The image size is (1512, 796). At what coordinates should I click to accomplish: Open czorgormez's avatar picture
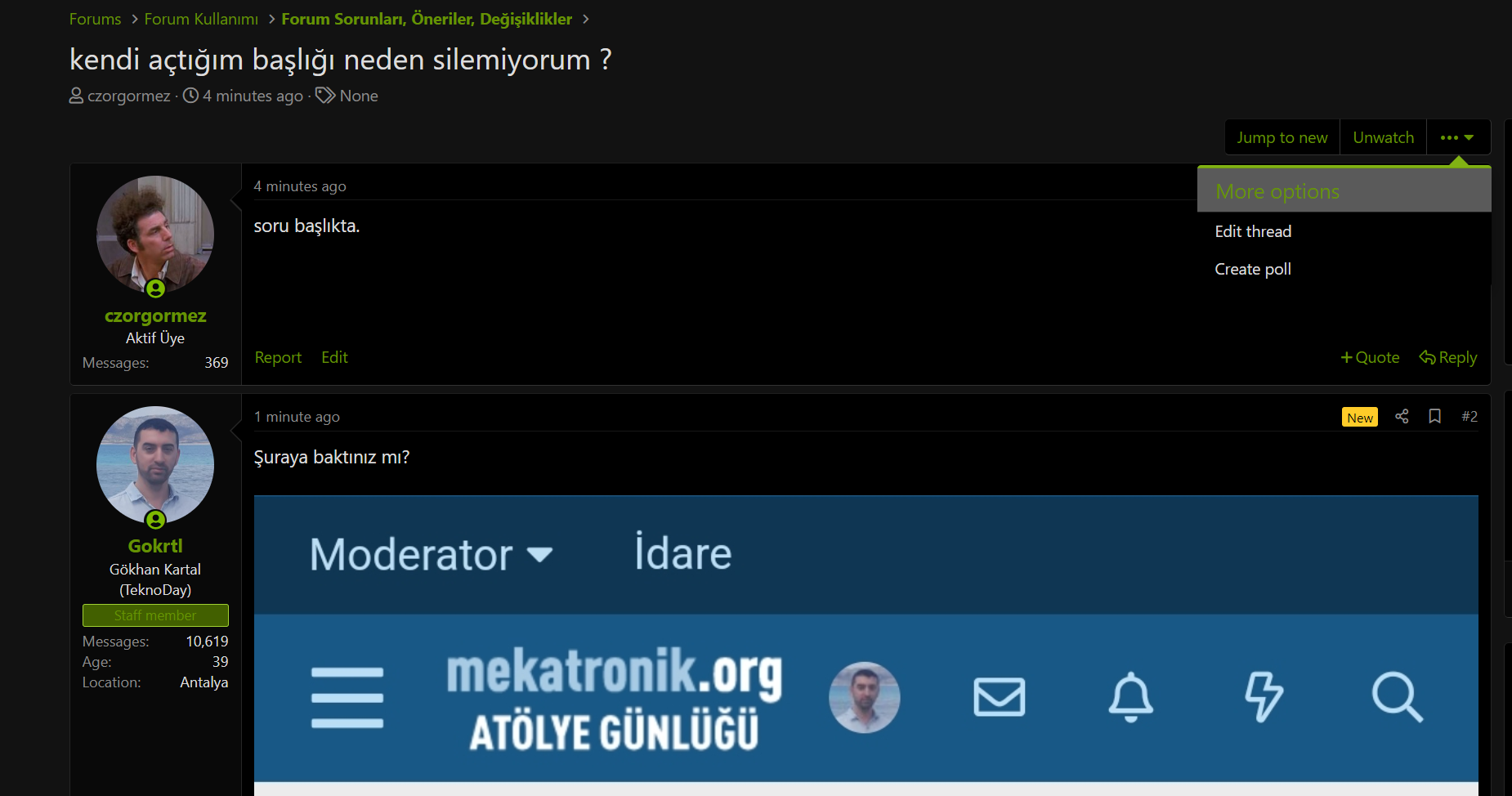click(x=155, y=235)
